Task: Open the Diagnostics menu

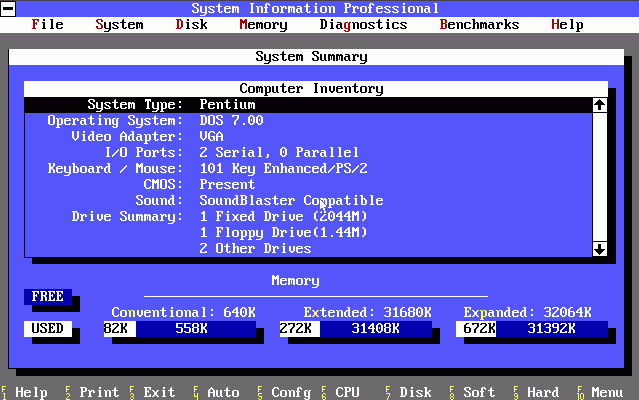Action: 363,24
